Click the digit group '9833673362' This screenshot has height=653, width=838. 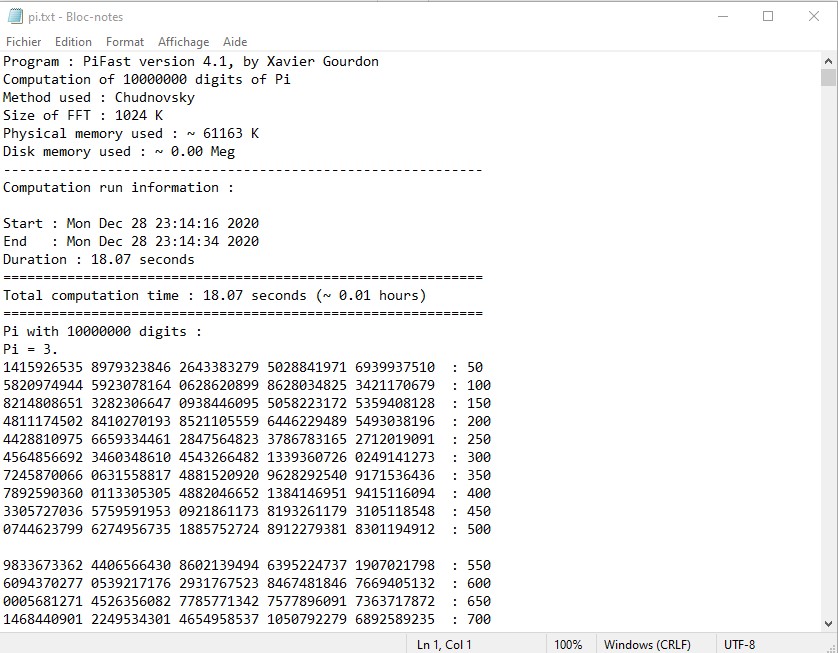tap(43, 565)
